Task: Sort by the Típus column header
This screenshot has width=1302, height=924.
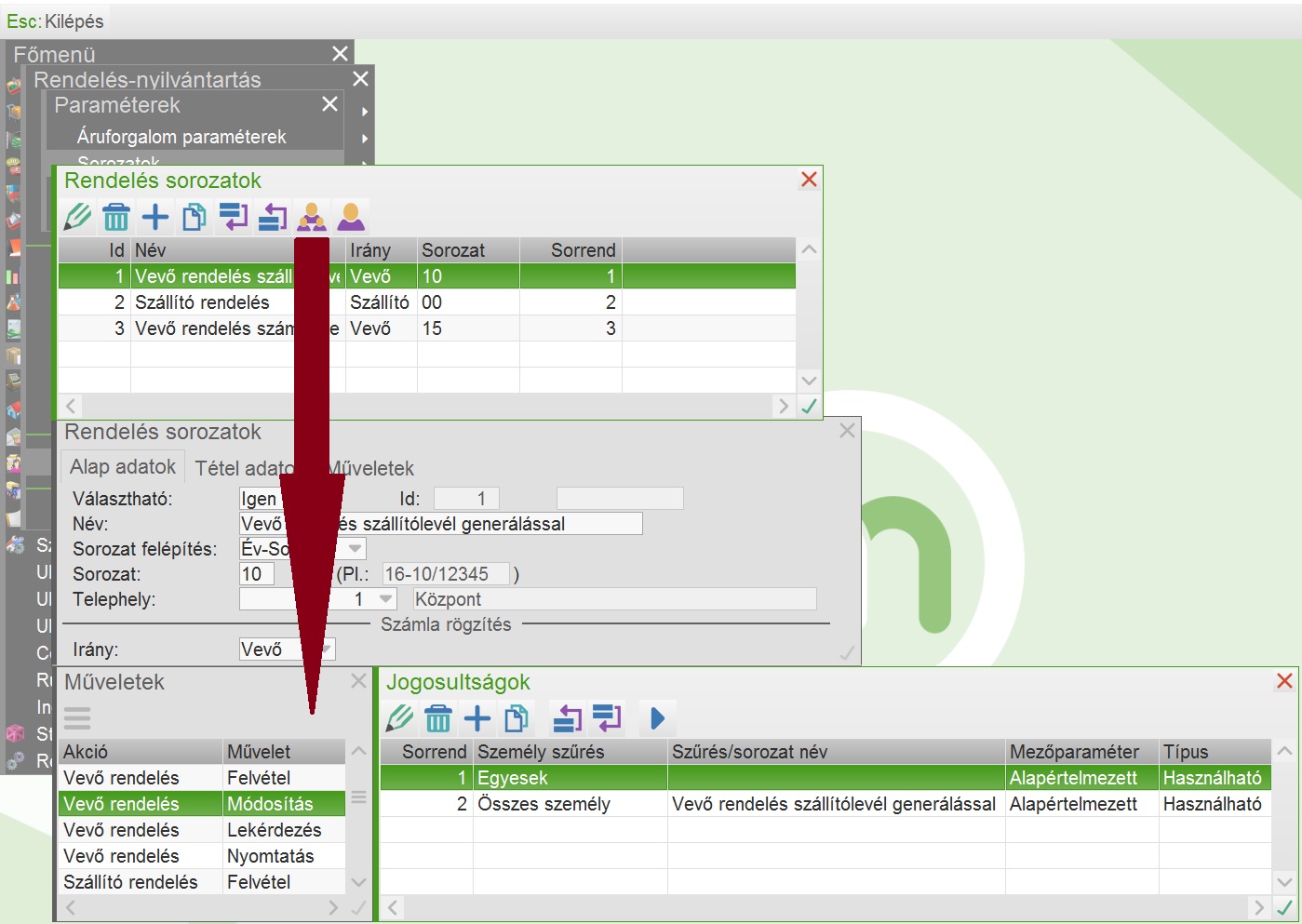Action: coord(1215,752)
